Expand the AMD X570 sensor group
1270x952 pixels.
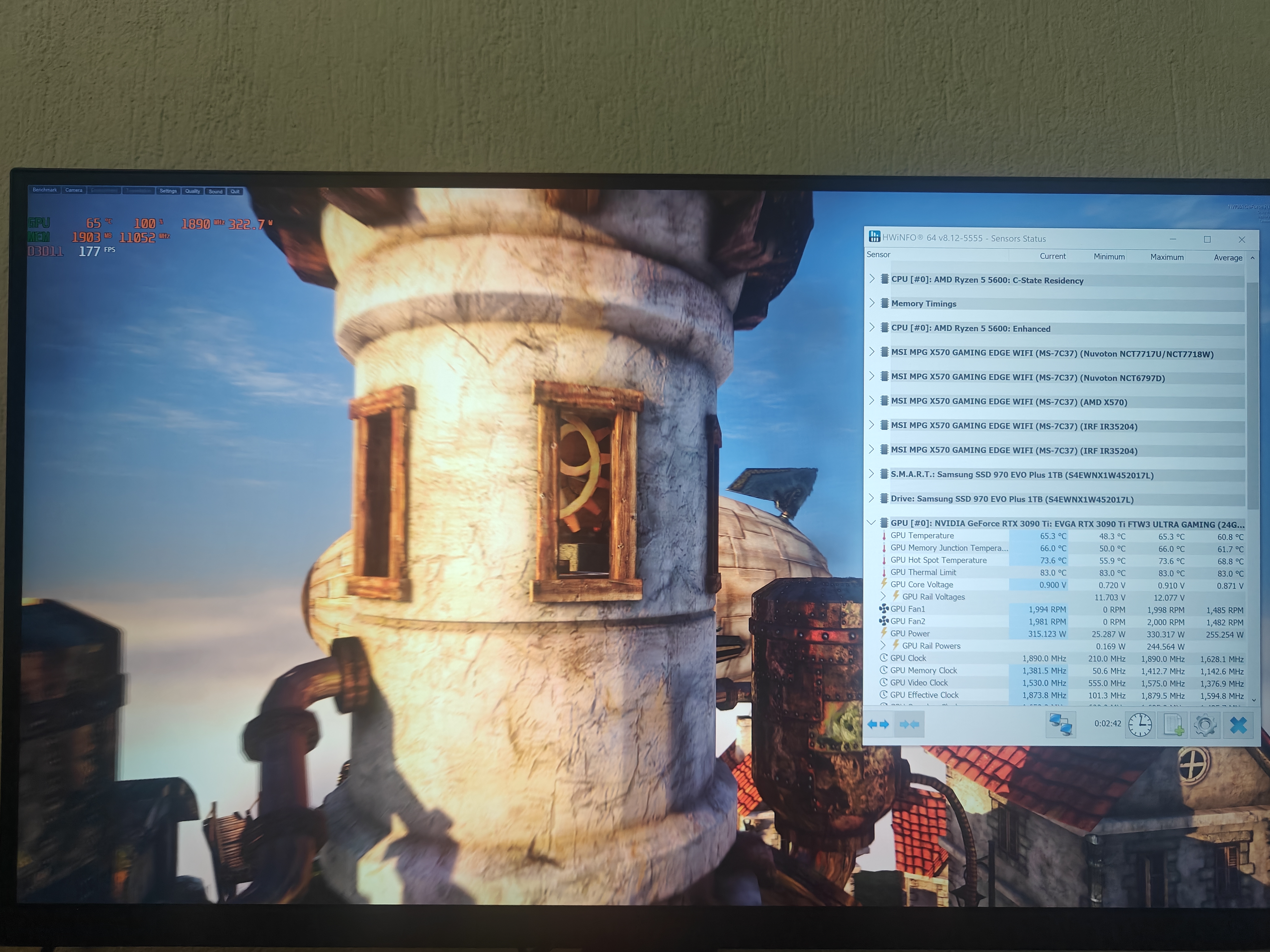(x=872, y=400)
